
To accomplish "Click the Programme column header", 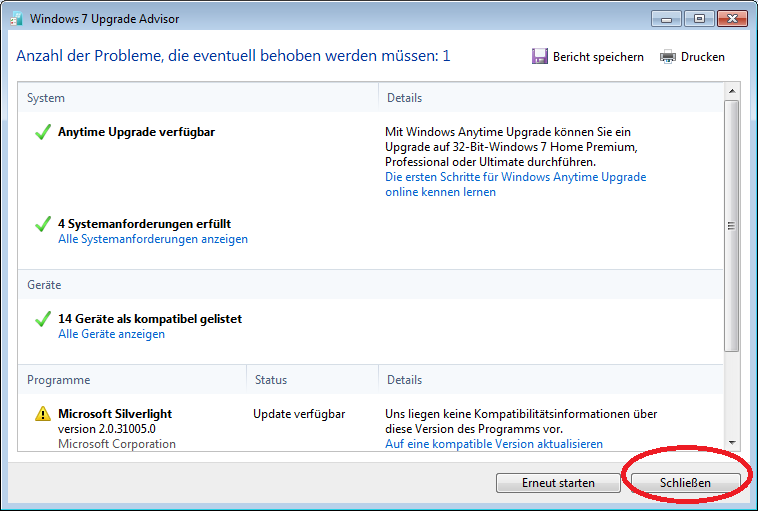I will tap(58, 380).
